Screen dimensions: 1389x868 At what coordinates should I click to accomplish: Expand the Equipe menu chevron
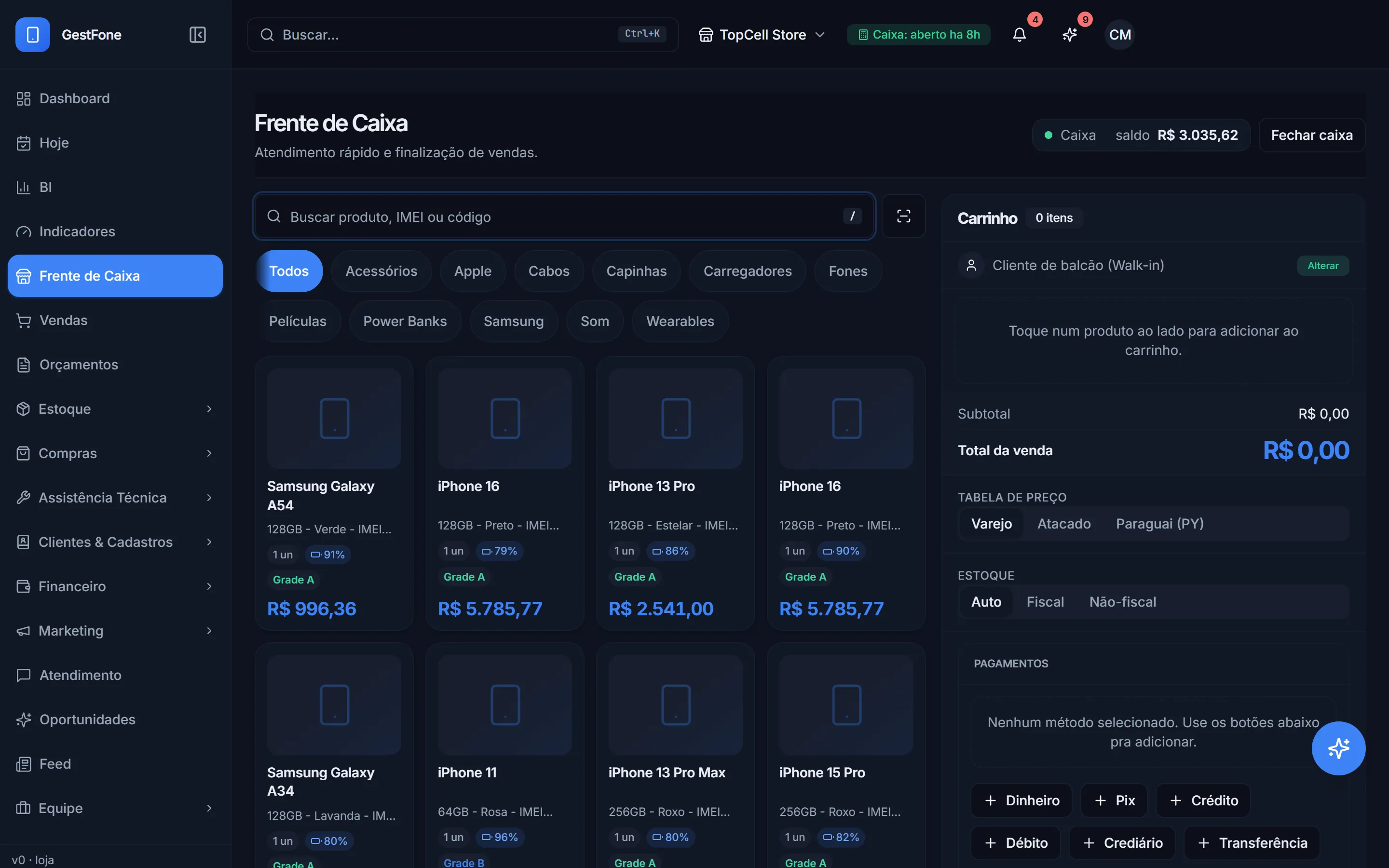[x=209, y=808]
